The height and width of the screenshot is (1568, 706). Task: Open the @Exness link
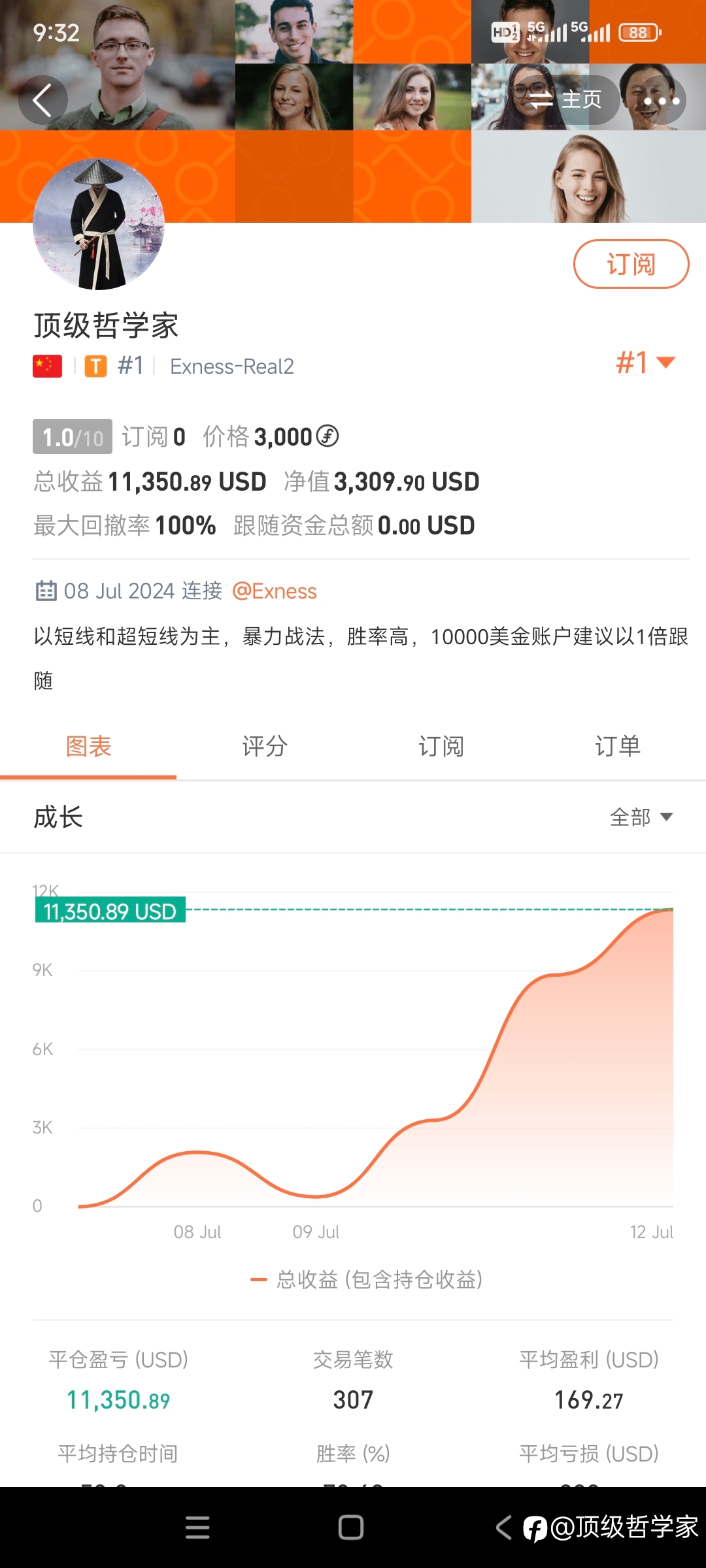click(x=275, y=591)
